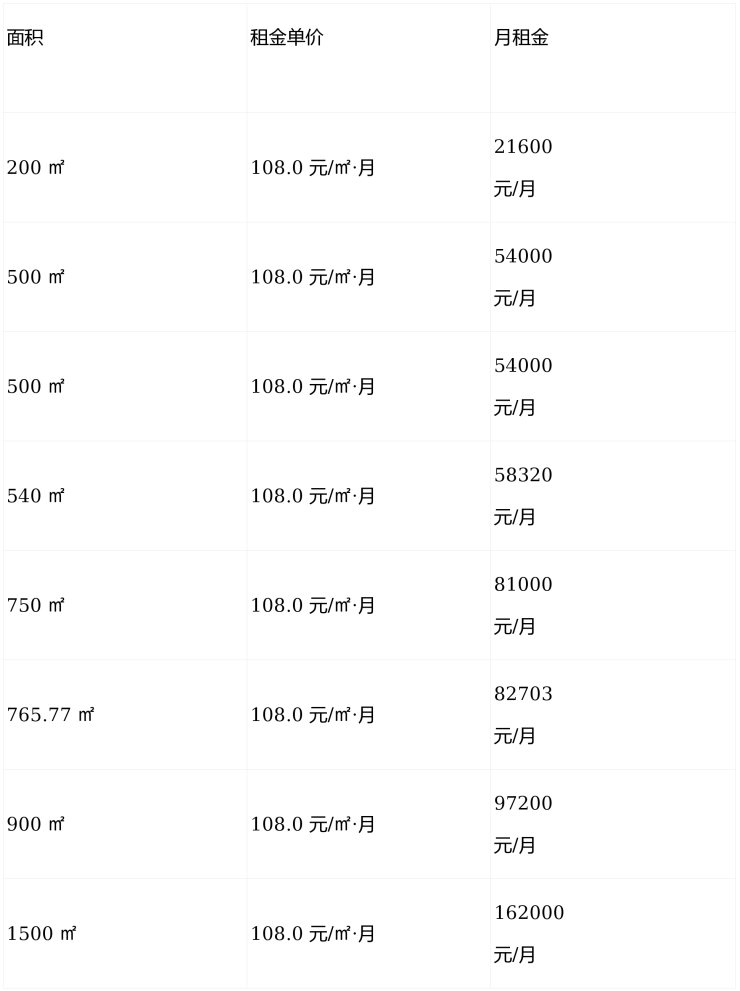Click unit price in the 200 ㎡ row

[313, 168]
